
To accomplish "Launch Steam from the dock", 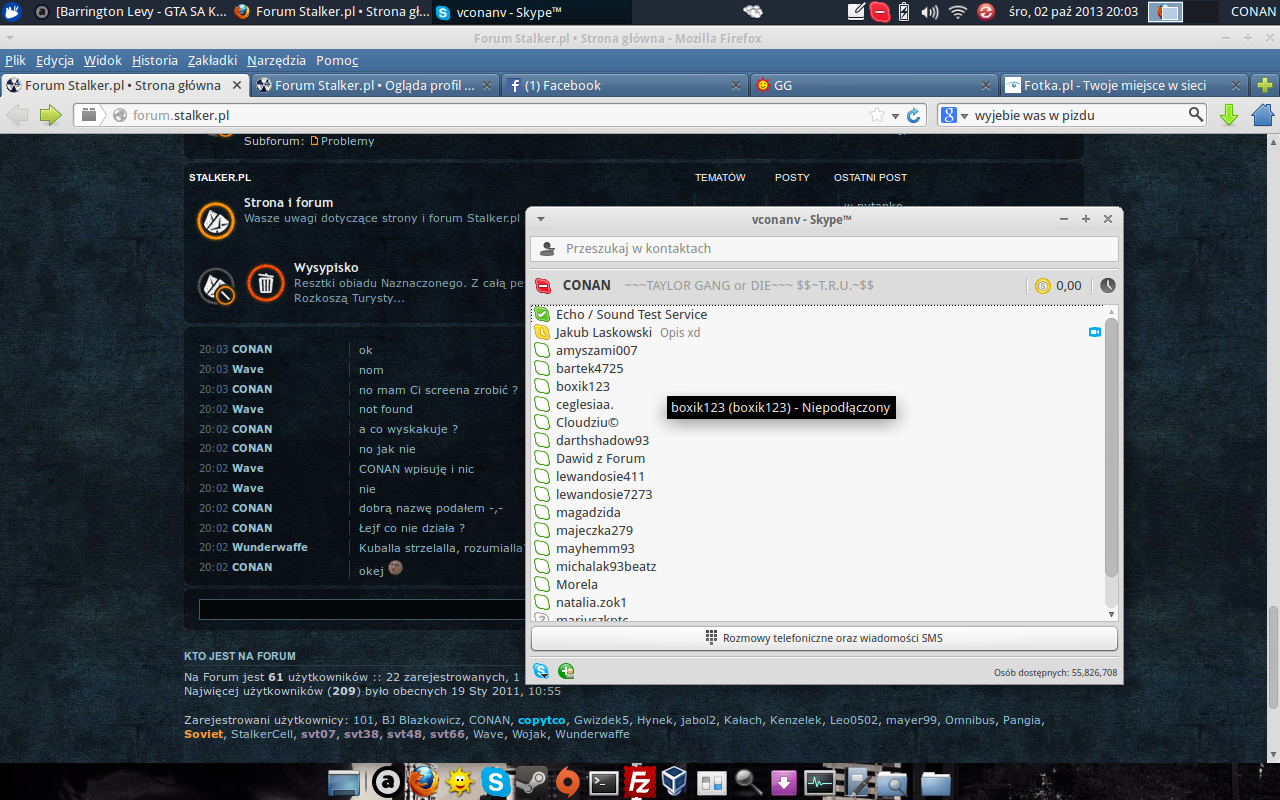I will [531, 781].
